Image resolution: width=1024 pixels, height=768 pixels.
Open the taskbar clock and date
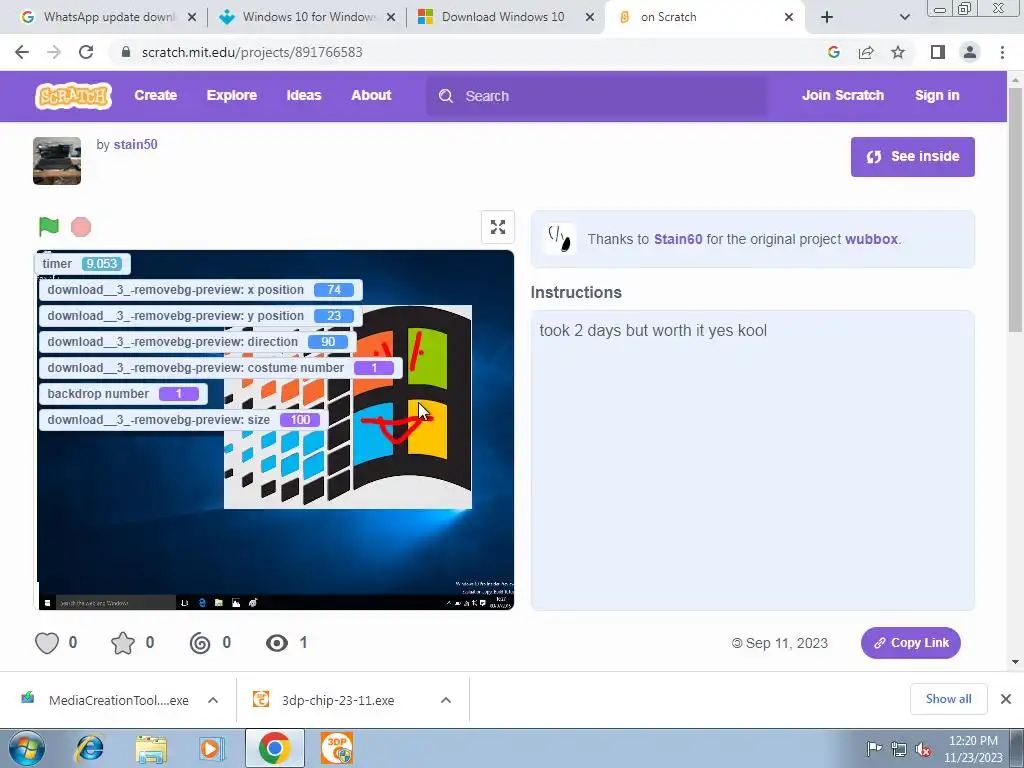pos(973,749)
